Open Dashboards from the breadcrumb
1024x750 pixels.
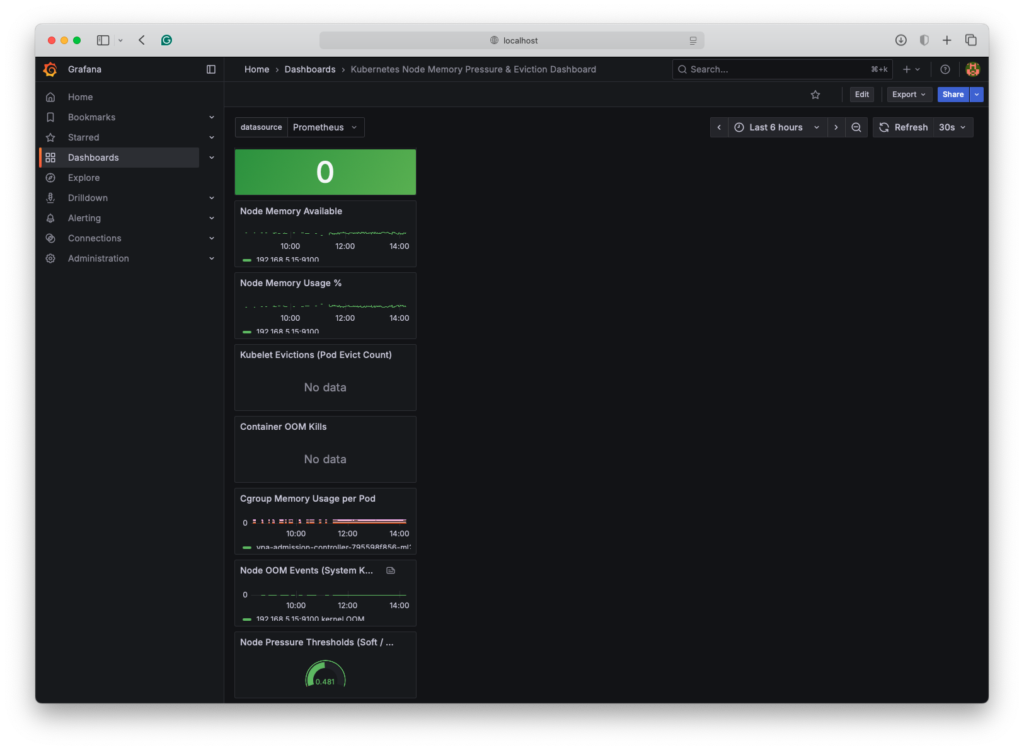[x=310, y=69]
